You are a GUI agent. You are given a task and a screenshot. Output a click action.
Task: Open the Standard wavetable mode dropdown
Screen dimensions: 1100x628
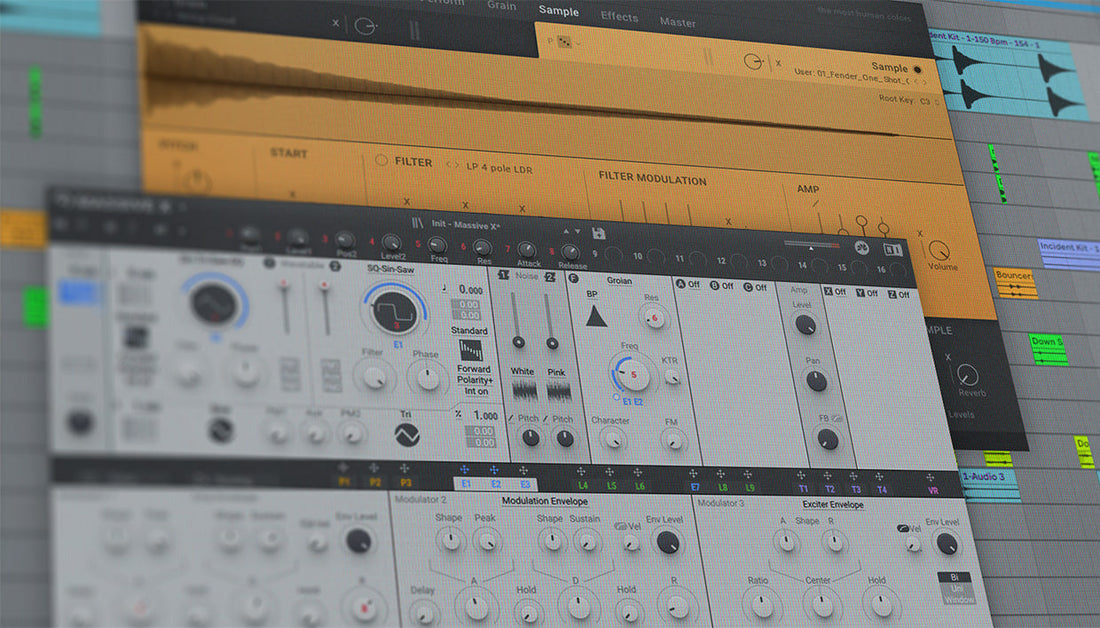469,330
